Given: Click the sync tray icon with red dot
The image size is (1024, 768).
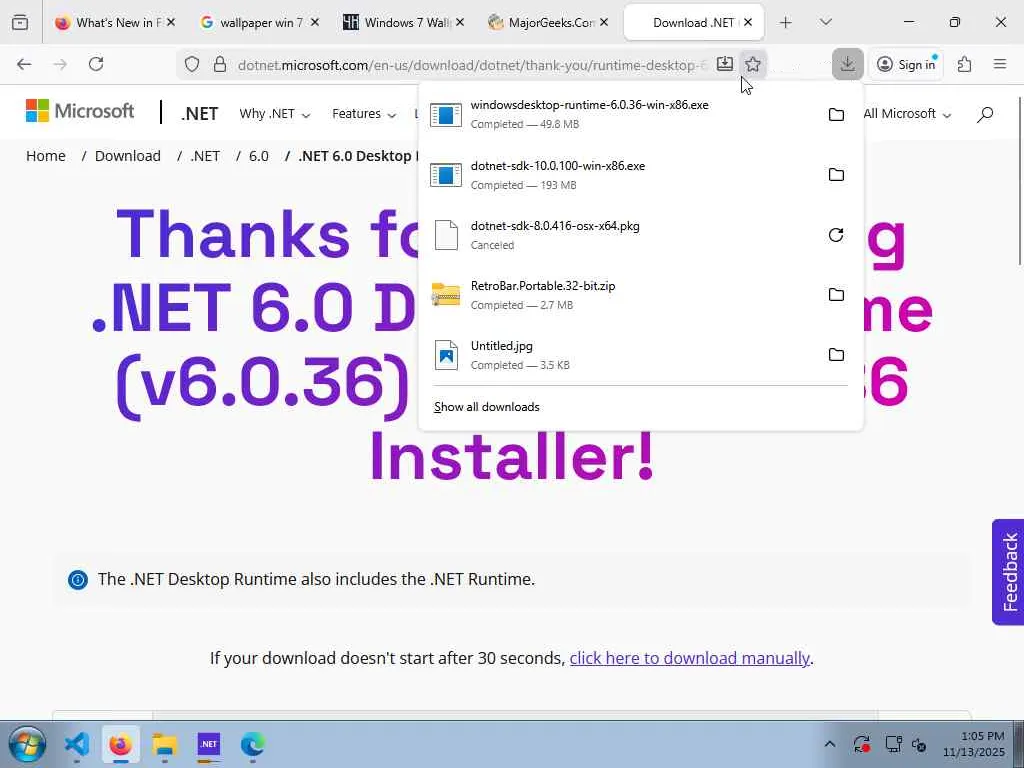Looking at the screenshot, I should coord(861,744).
